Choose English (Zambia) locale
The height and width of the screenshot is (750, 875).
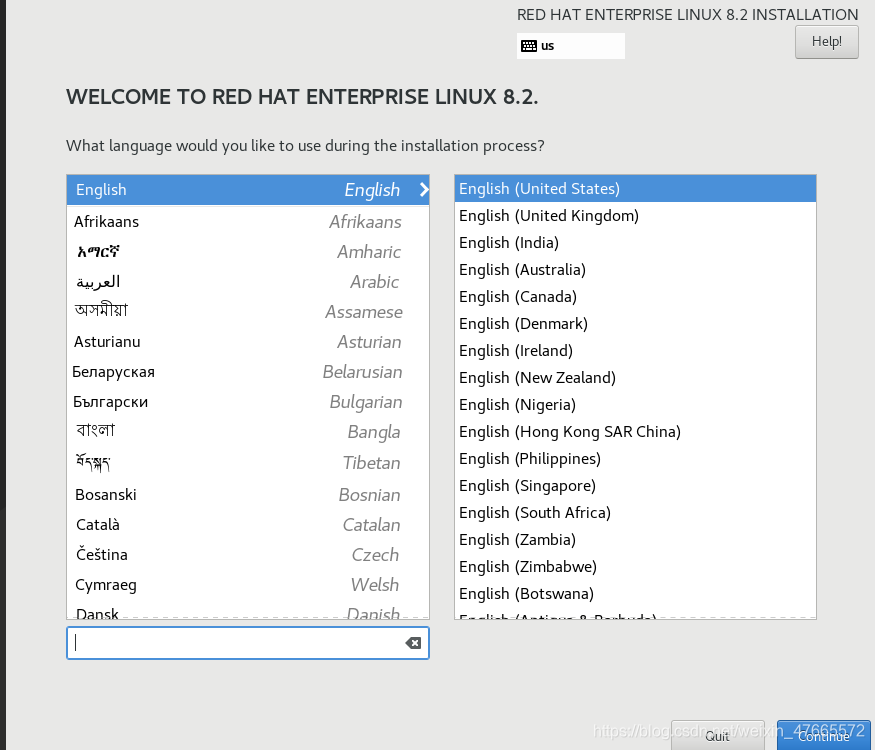tap(635, 540)
